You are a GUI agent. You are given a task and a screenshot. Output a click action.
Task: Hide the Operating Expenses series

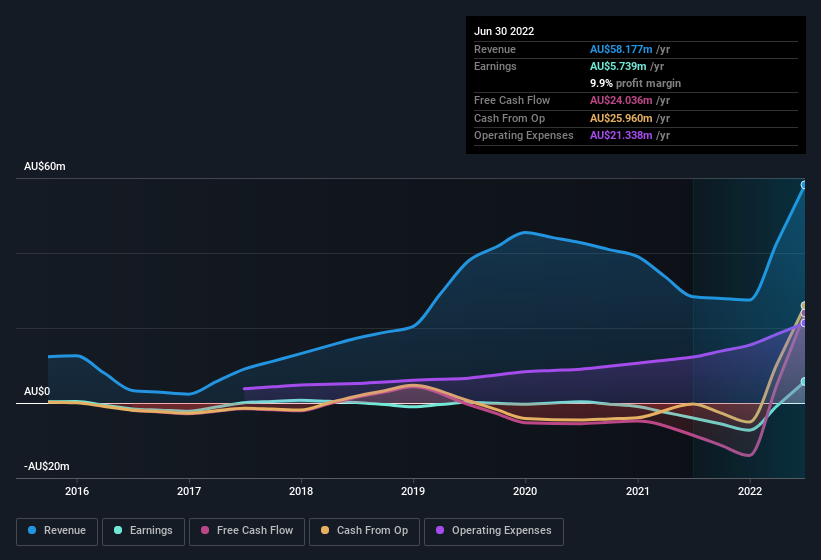tap(494, 531)
